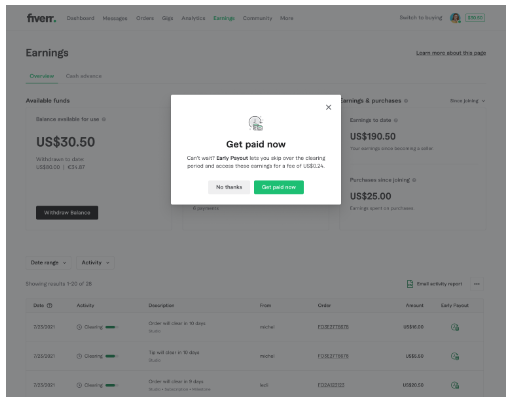Viewport: 516px width, 405px height.
Task: Close the Get paid now dialog
Action: tap(328, 107)
